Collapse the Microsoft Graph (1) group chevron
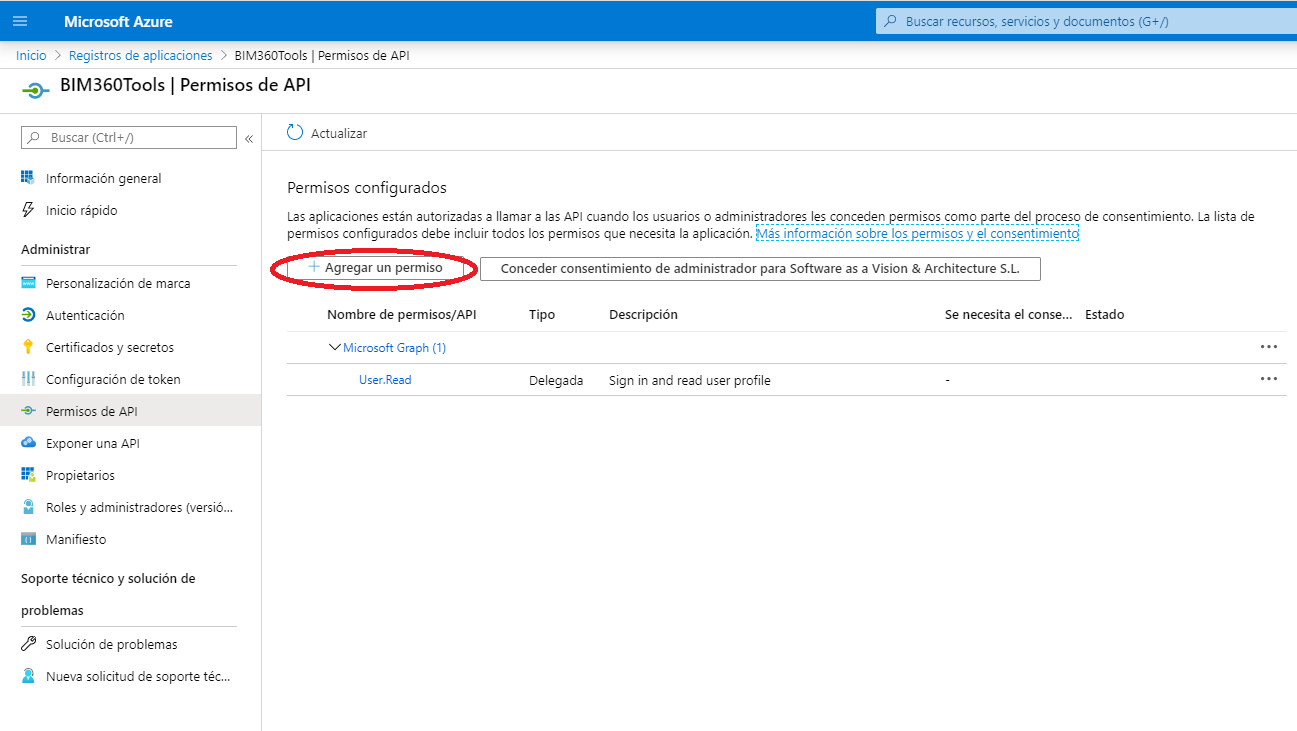 pos(334,347)
